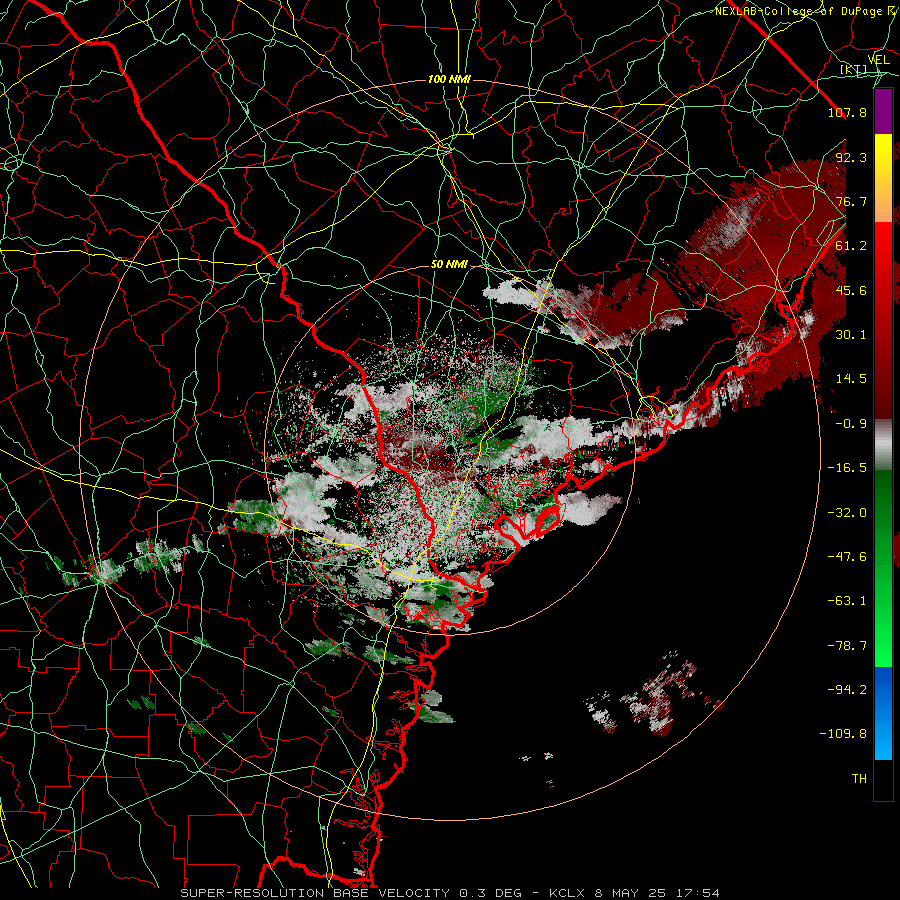
Task: Click the VEL legend title
Action: [878, 60]
